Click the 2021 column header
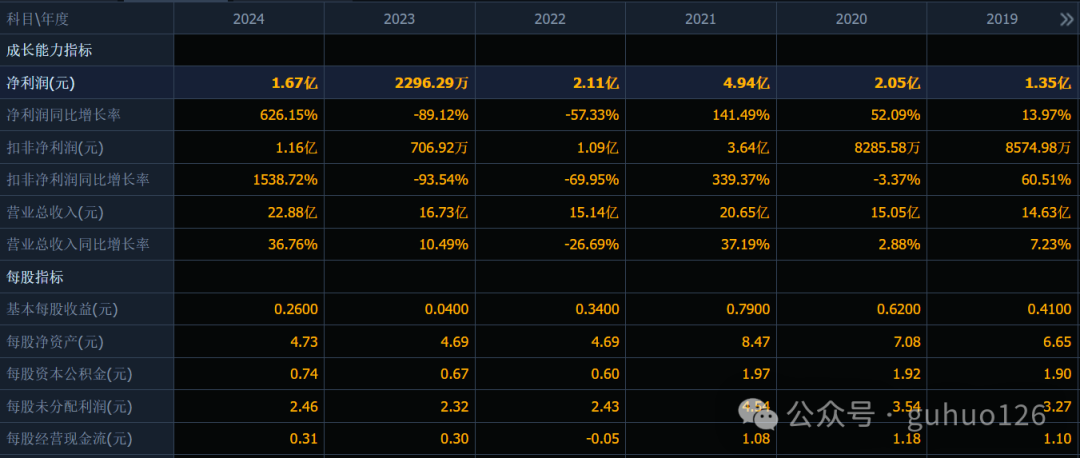The width and height of the screenshot is (1080, 458). (700, 19)
